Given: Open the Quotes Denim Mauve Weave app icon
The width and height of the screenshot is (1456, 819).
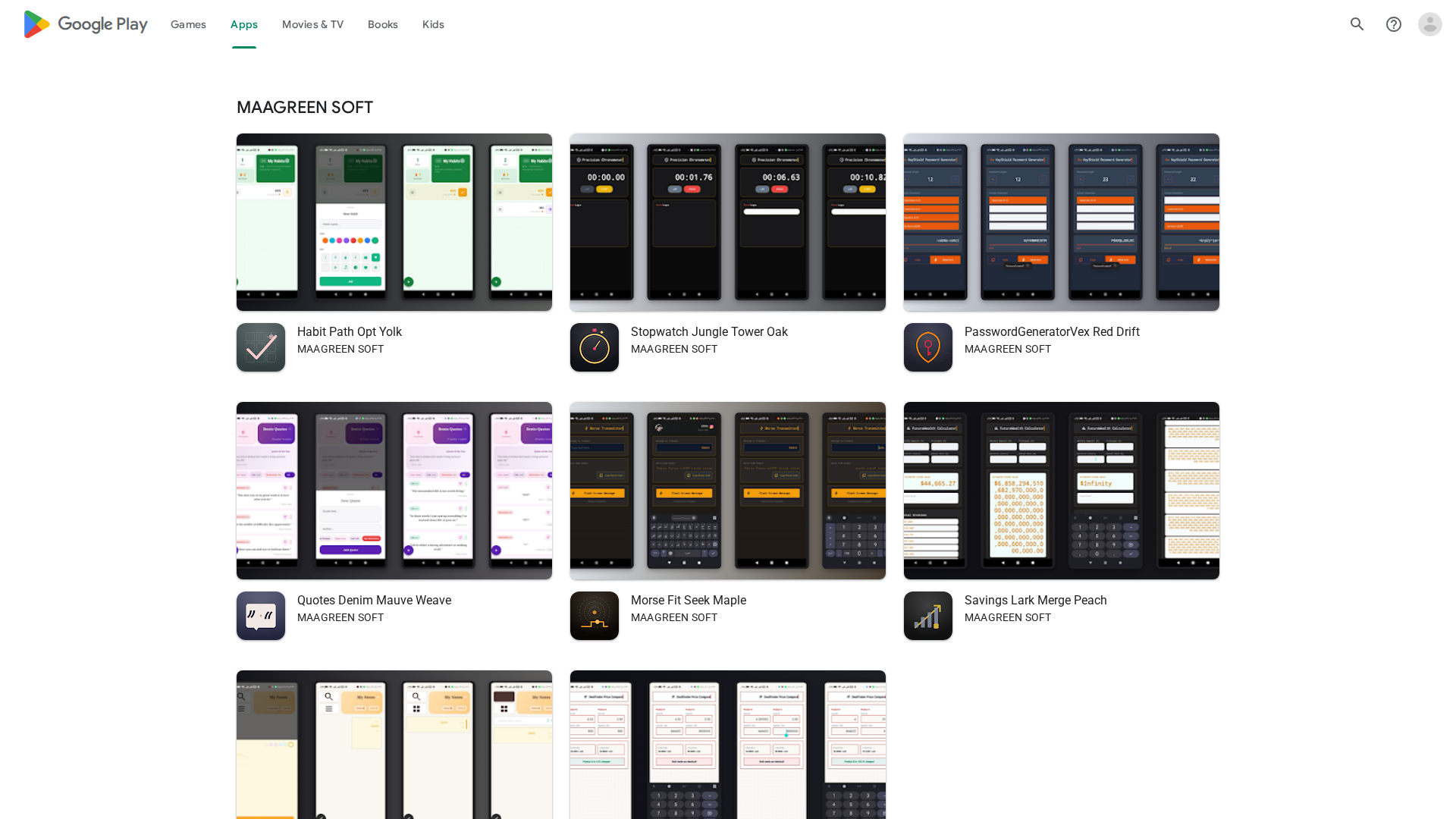Looking at the screenshot, I should 261,616.
